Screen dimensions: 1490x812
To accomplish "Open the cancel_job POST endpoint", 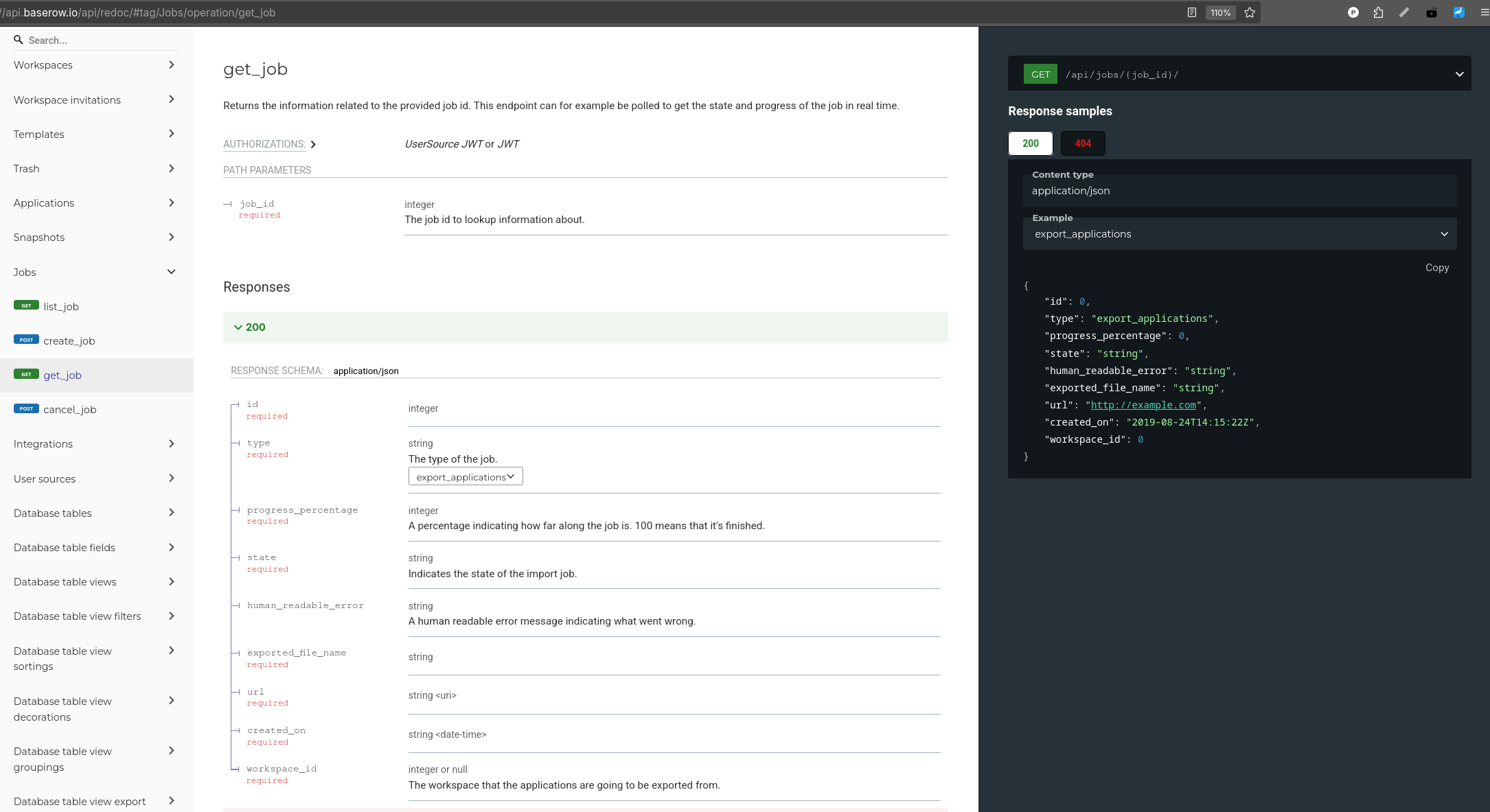I will point(69,410).
